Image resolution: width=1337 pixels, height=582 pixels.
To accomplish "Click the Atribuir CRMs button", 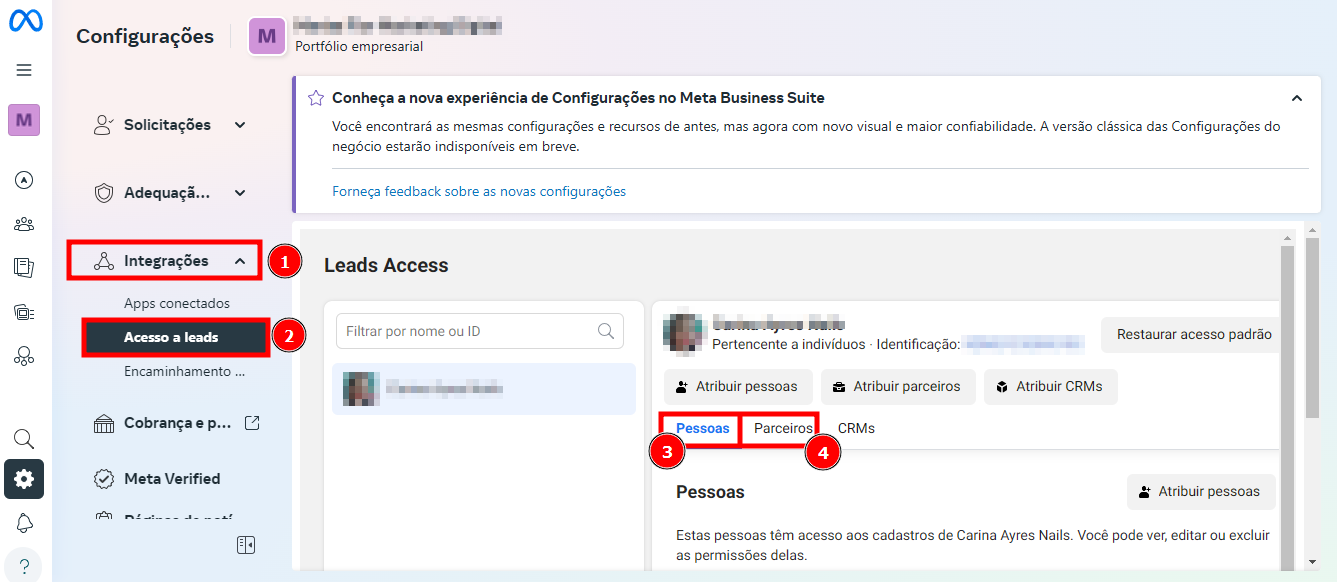I will click(1050, 386).
